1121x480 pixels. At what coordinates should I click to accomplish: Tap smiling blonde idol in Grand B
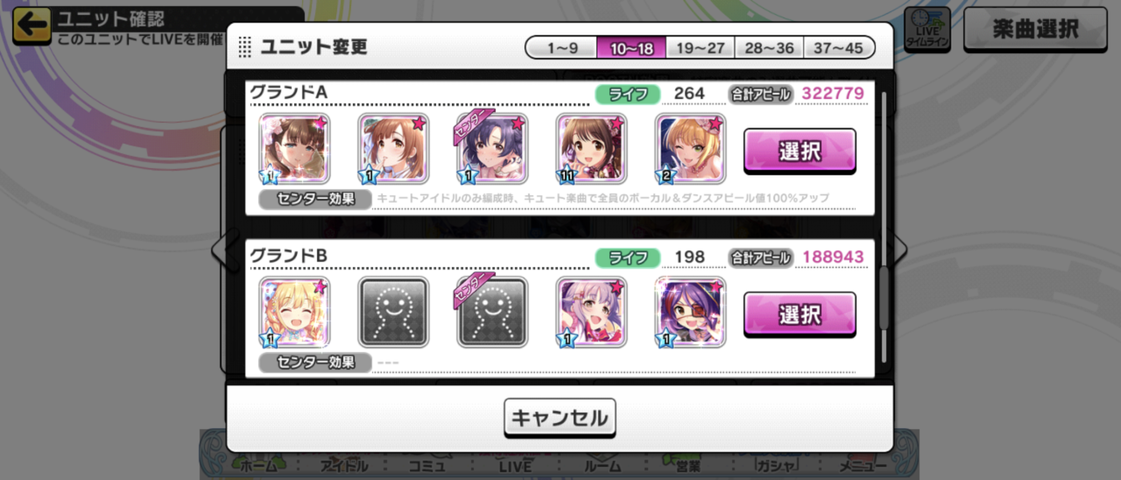[295, 312]
